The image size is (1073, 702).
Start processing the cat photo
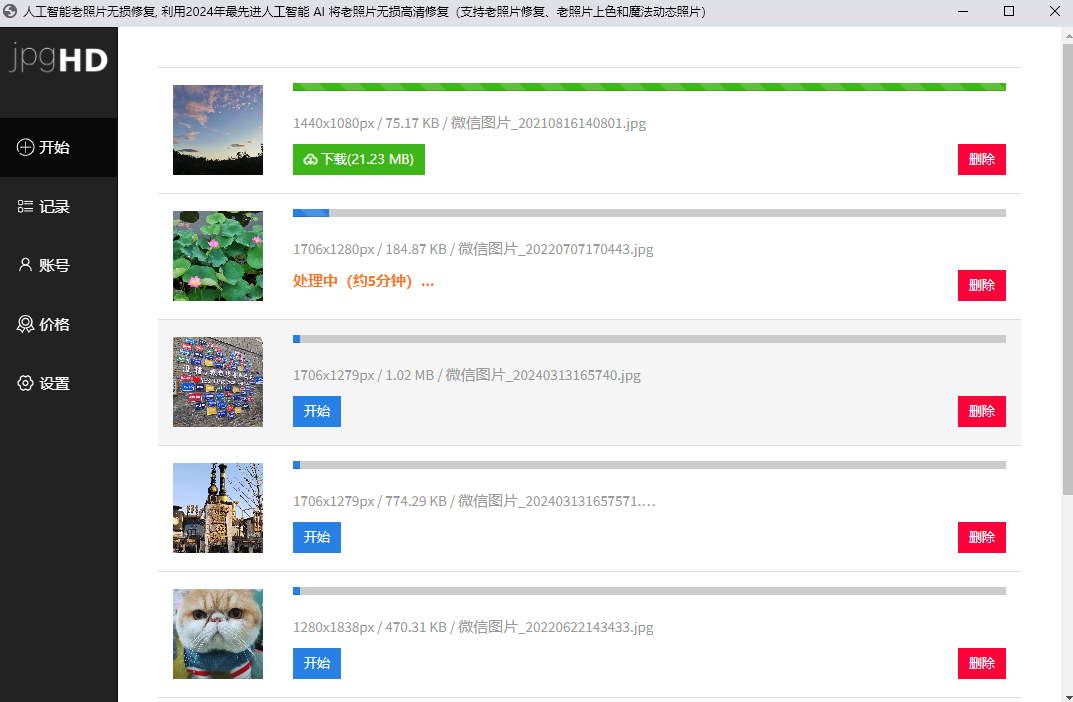(317, 663)
